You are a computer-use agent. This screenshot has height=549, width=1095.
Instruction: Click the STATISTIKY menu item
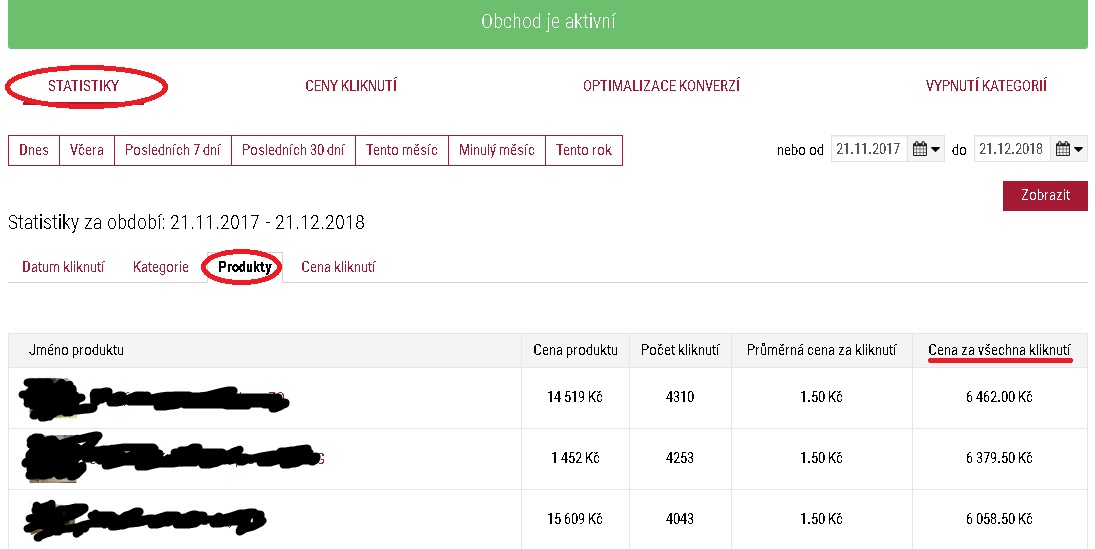click(x=84, y=86)
